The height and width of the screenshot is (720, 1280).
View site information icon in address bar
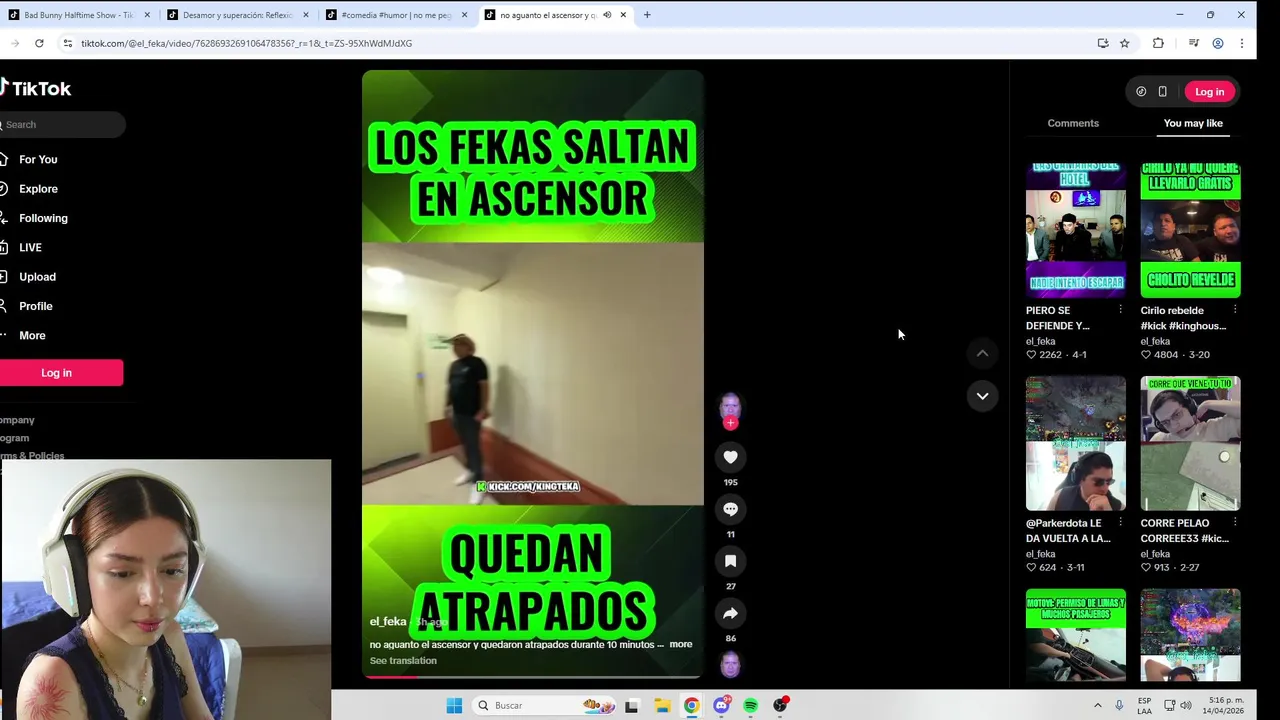pos(67,43)
